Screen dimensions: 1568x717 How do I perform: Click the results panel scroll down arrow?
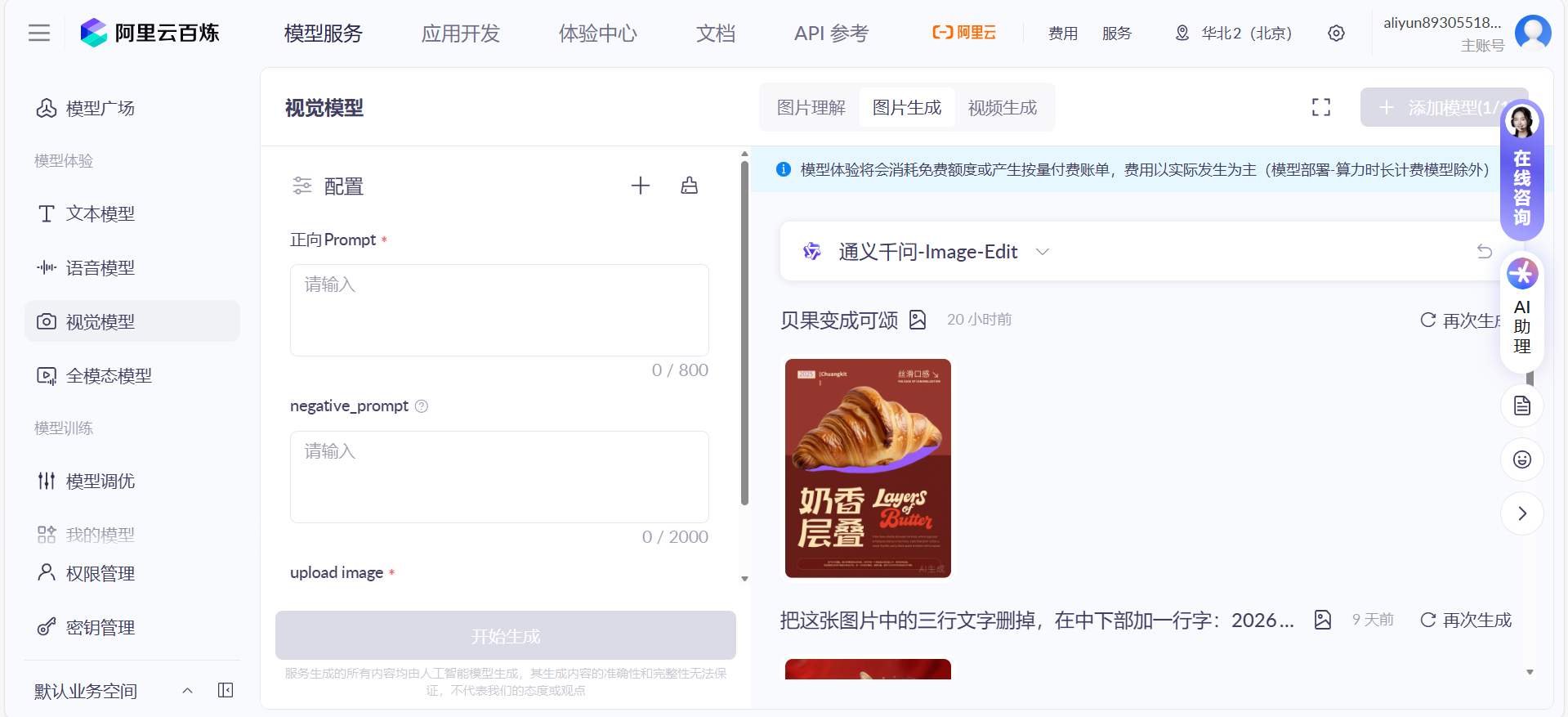1530,672
